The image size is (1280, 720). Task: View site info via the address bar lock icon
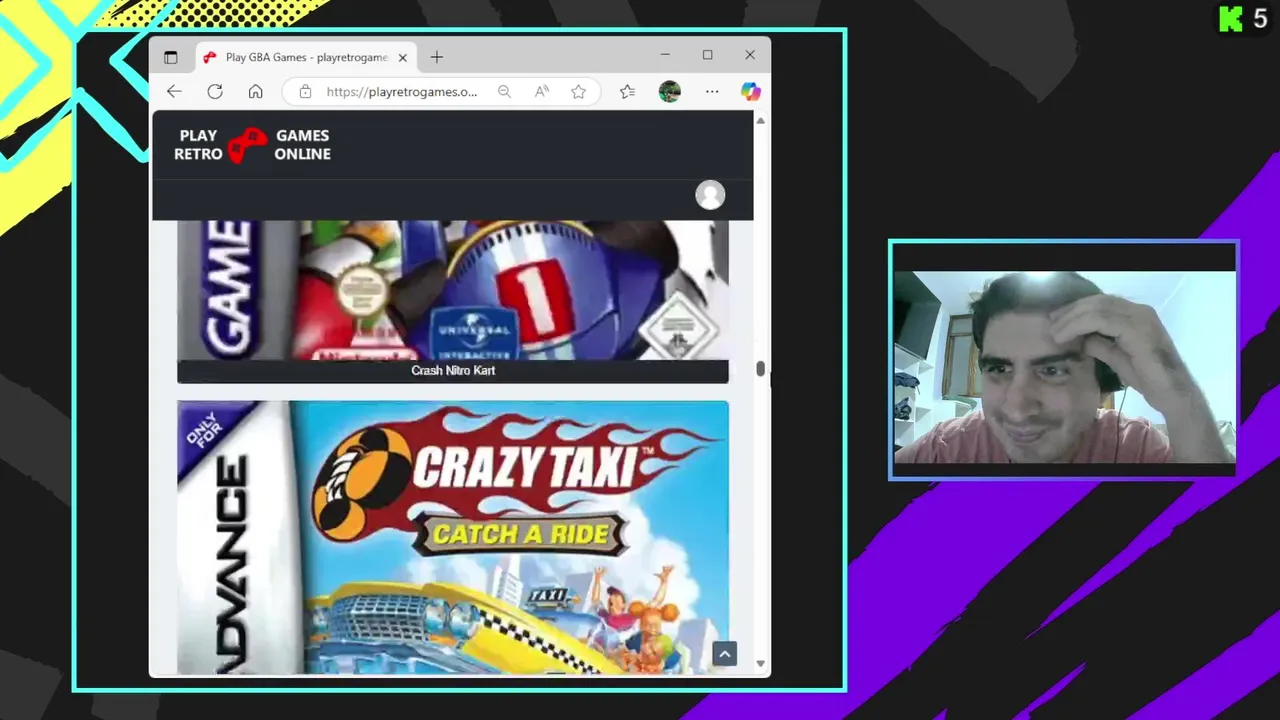click(x=305, y=92)
